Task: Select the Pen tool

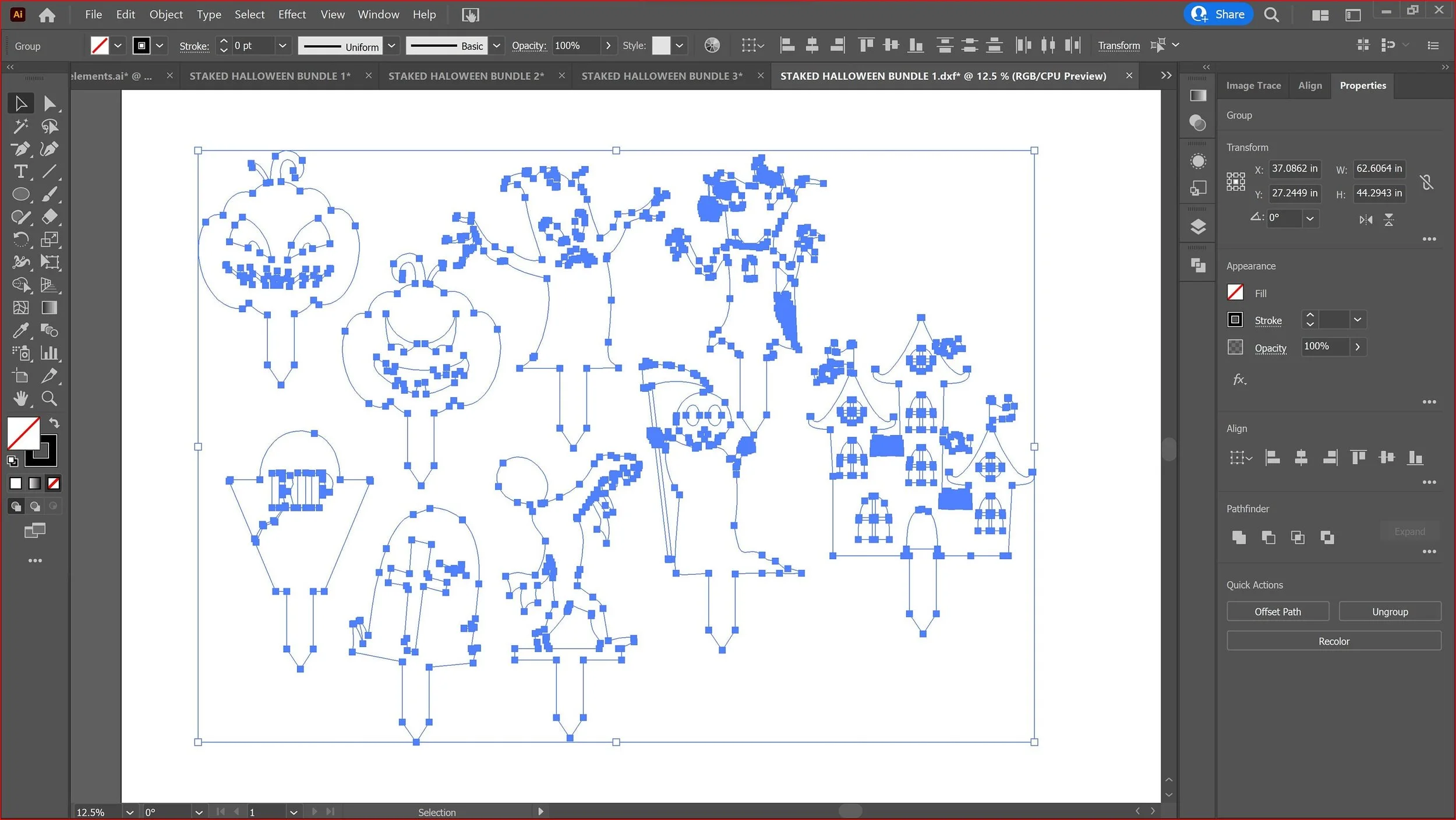Action: (21, 149)
